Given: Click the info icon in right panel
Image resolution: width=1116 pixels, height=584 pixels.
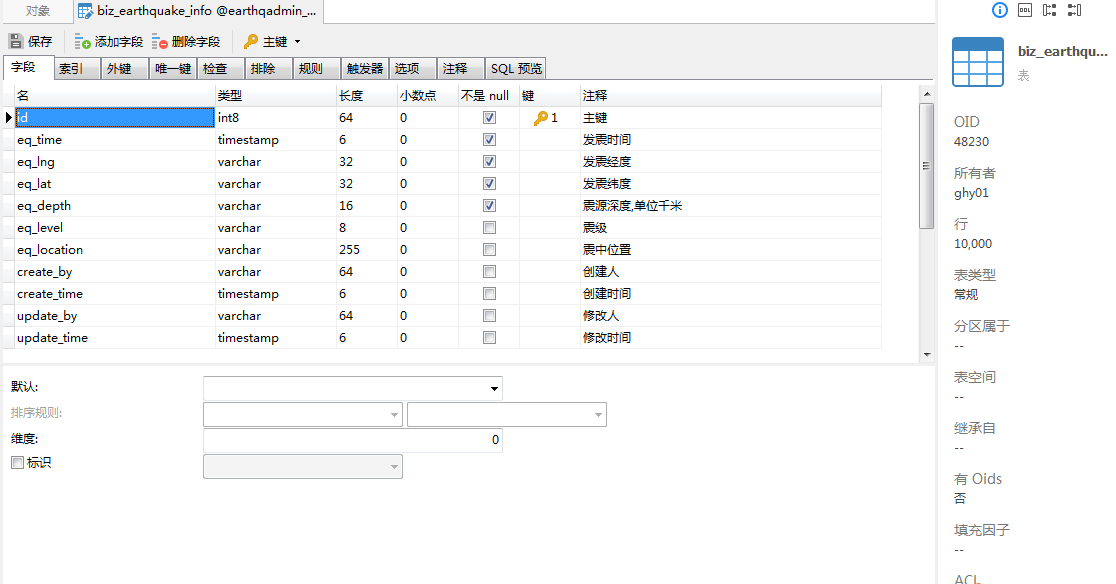Looking at the screenshot, I should (1000, 10).
